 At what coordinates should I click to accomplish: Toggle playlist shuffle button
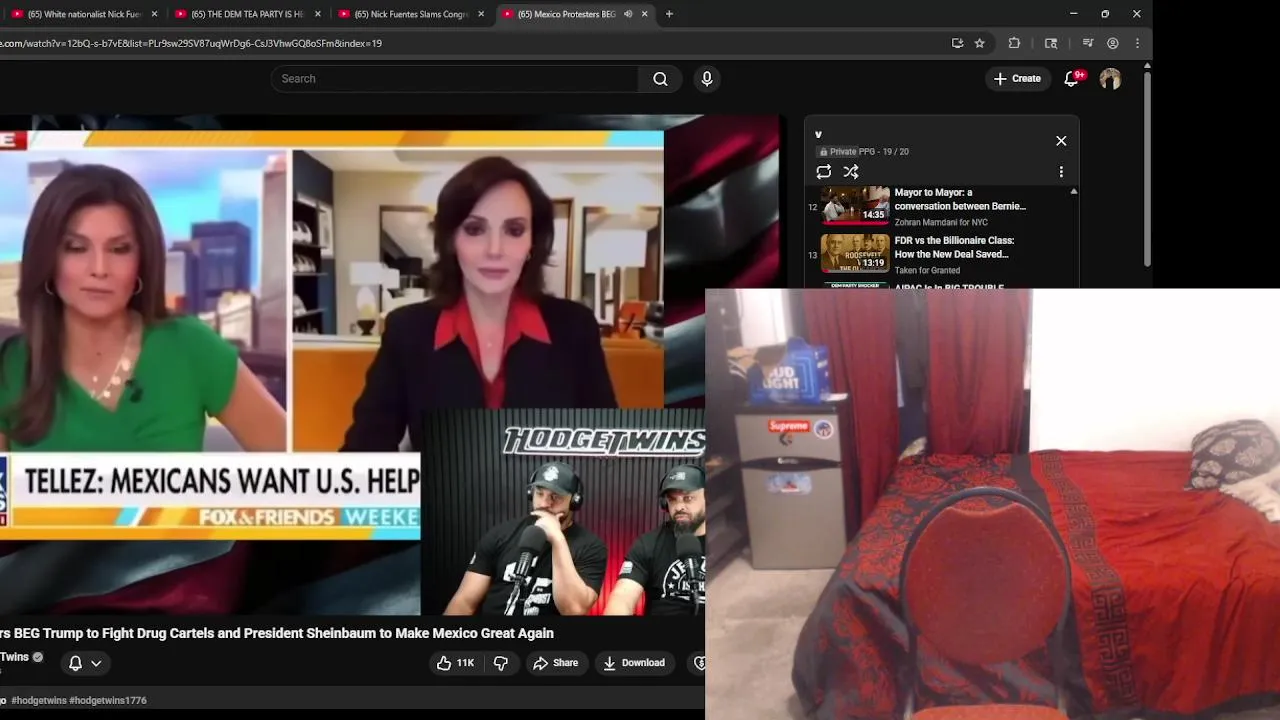tap(851, 172)
